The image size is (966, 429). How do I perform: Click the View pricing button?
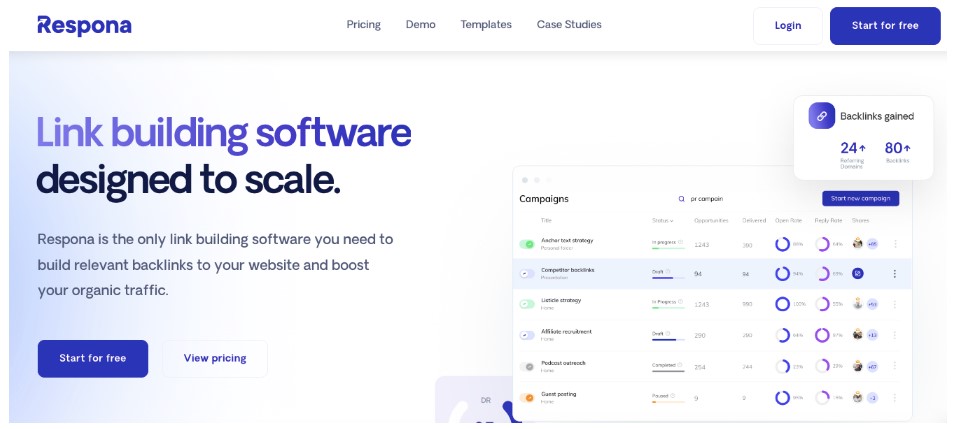tap(215, 358)
